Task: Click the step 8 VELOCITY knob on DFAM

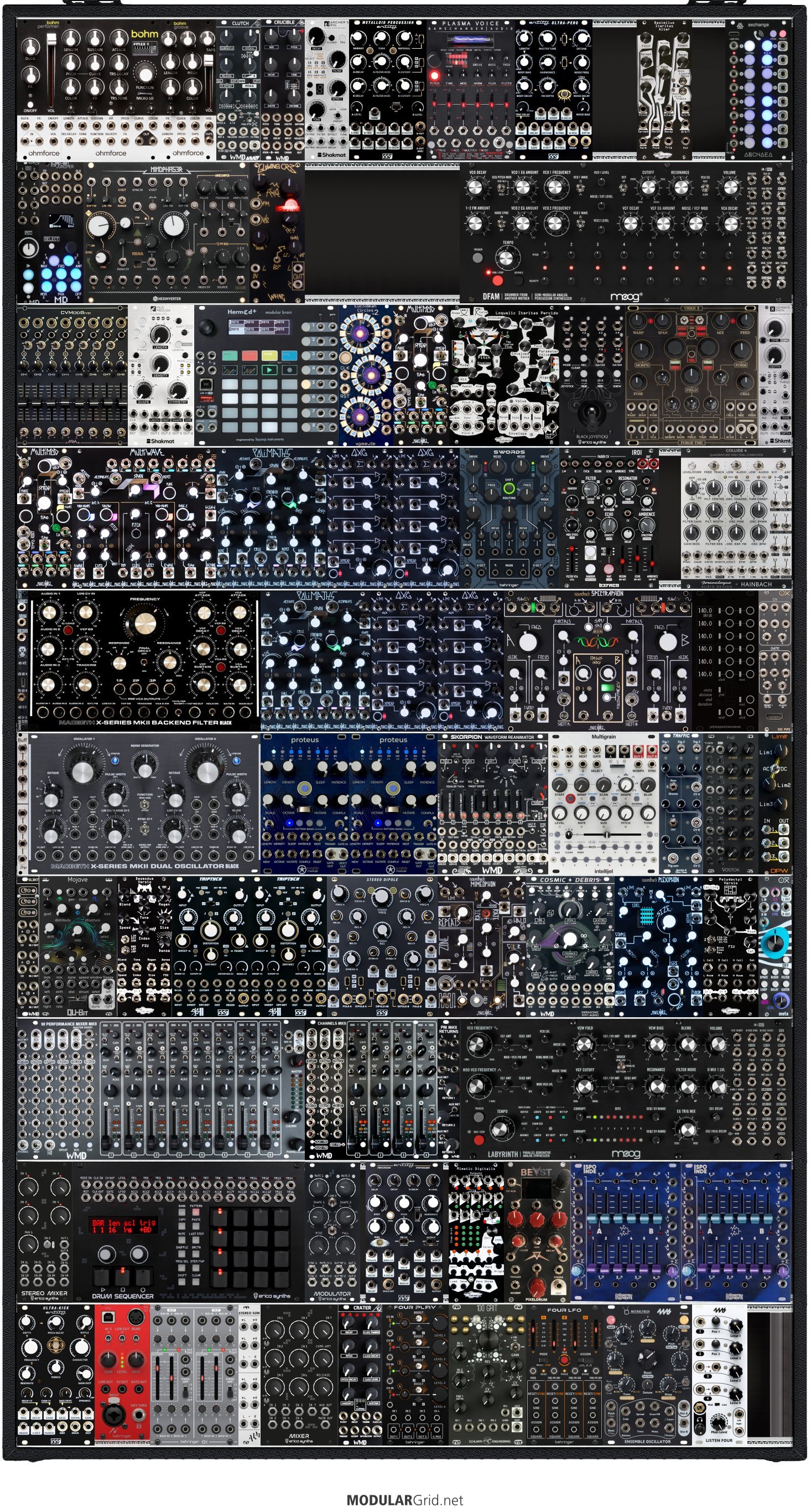Action: click(730, 281)
